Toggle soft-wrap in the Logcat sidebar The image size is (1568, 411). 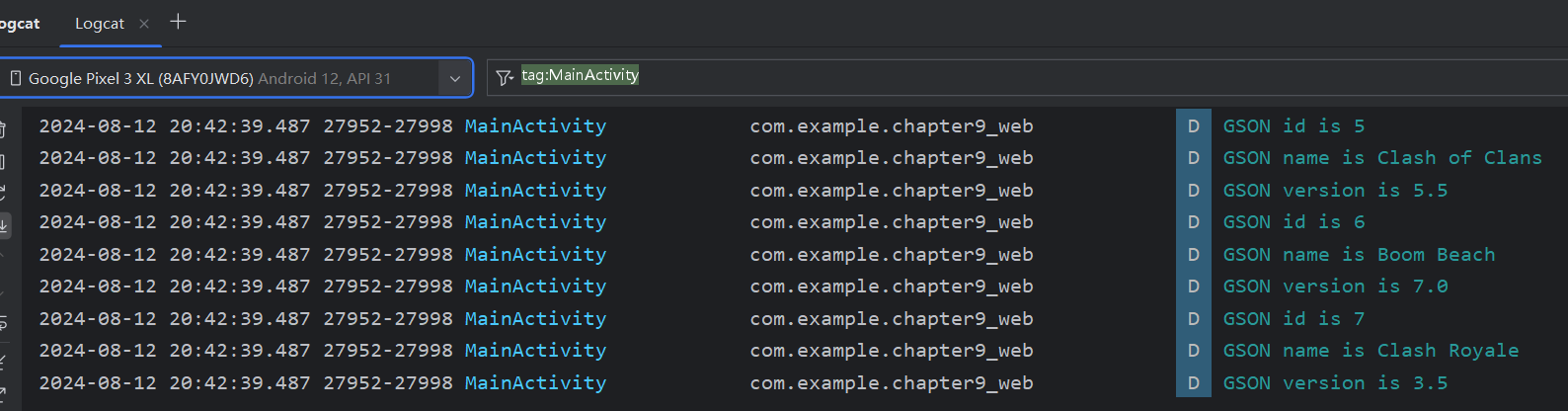click(x=3, y=323)
